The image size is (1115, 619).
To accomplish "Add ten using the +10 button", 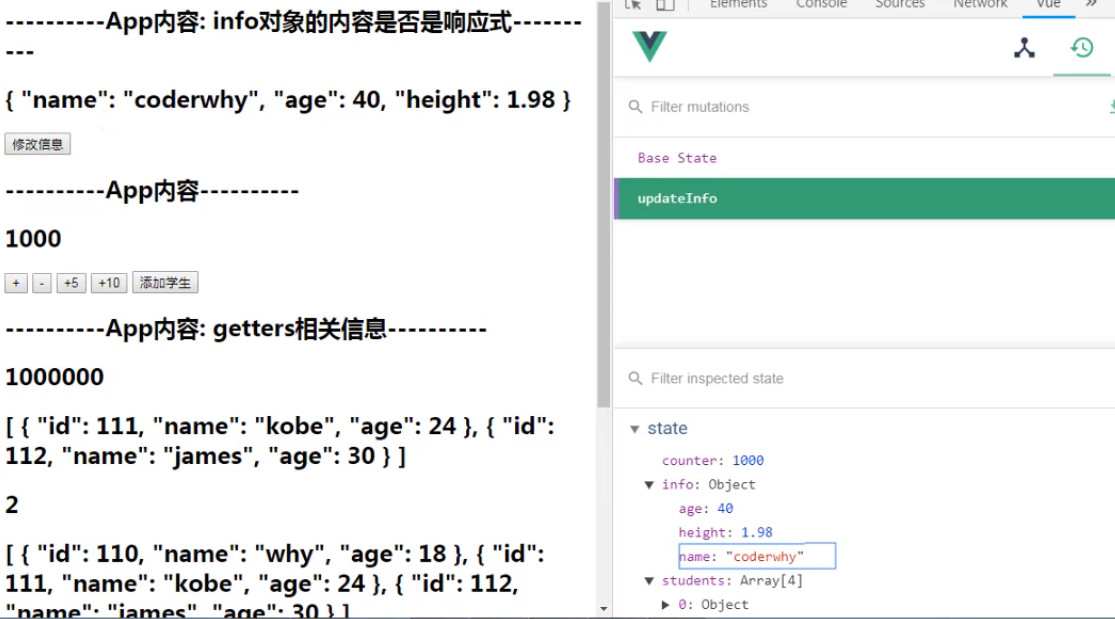I will click(109, 282).
